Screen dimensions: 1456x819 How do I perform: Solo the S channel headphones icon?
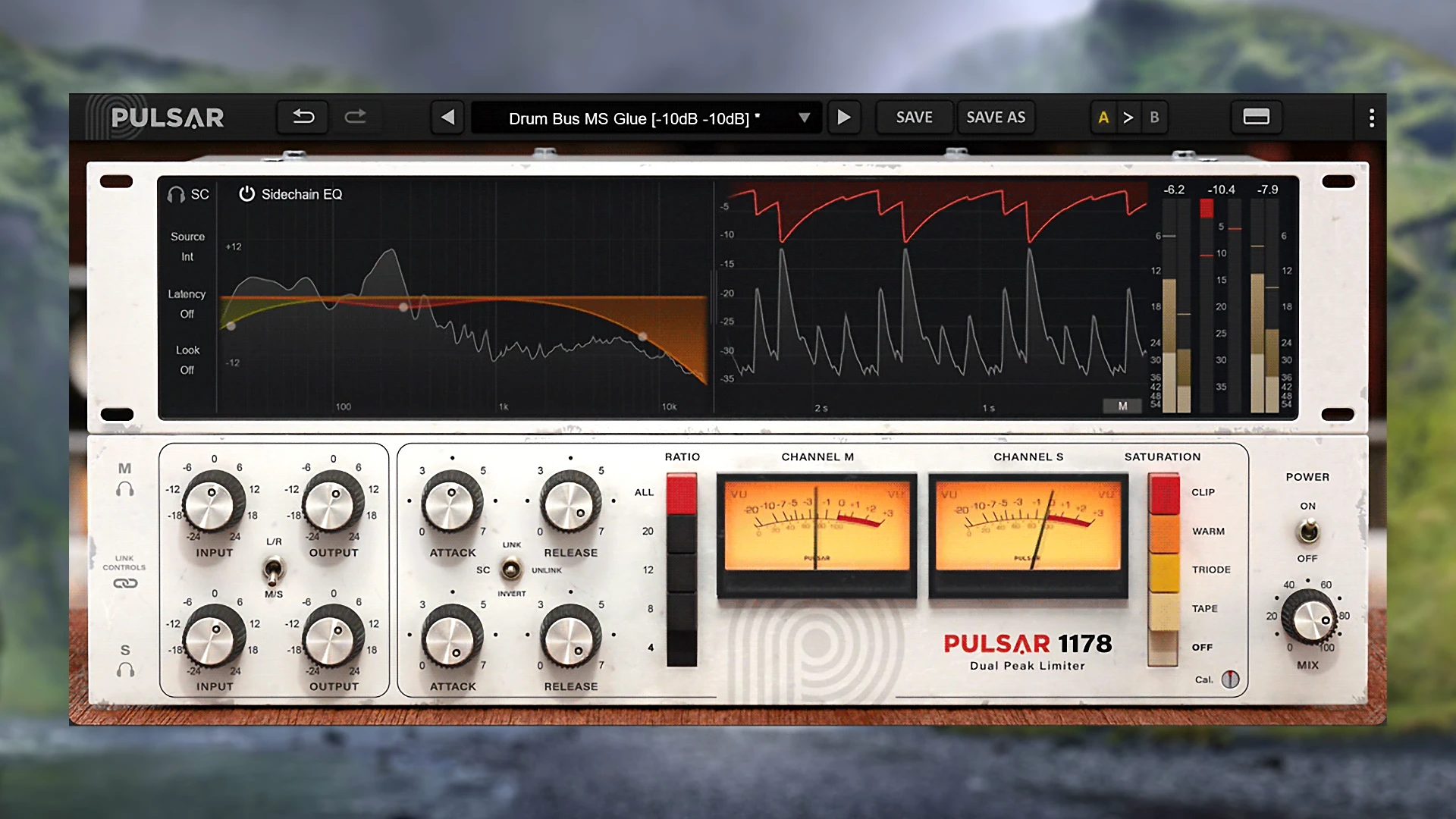(125, 670)
